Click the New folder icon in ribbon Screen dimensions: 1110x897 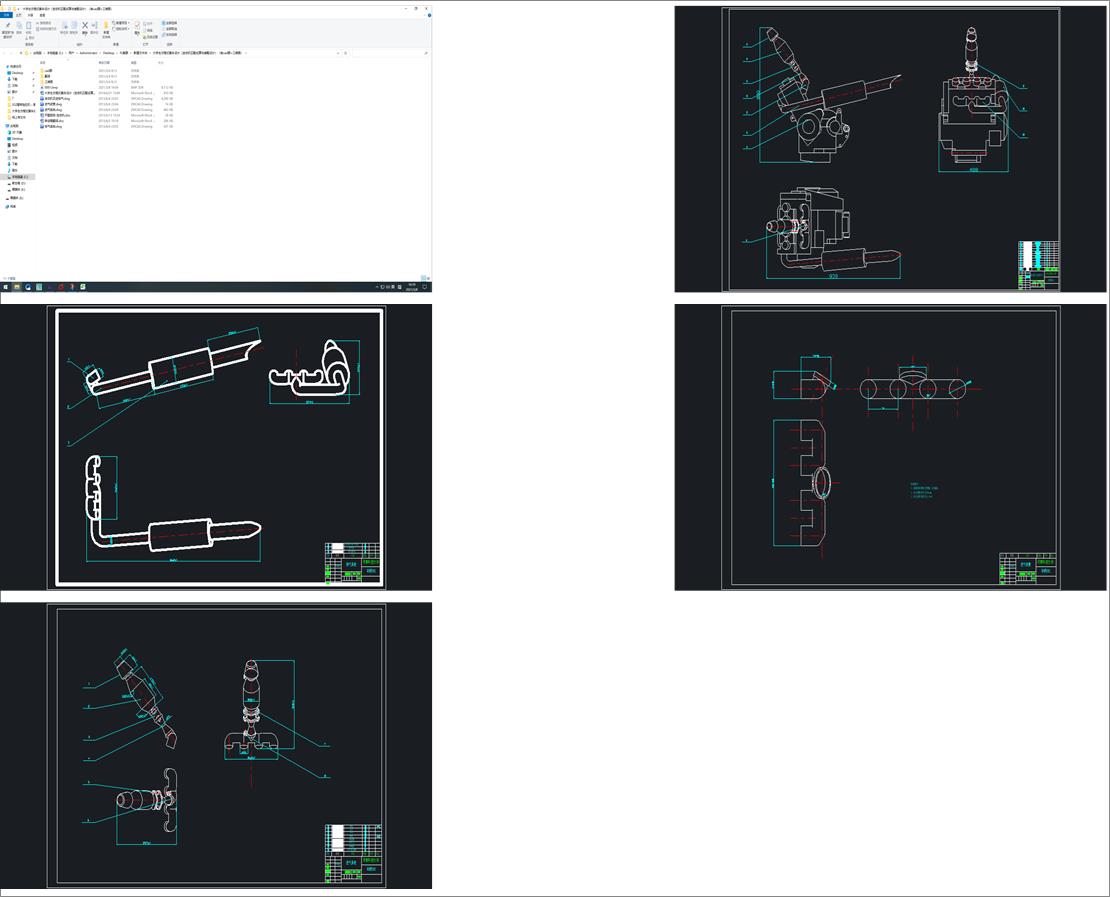point(106,25)
